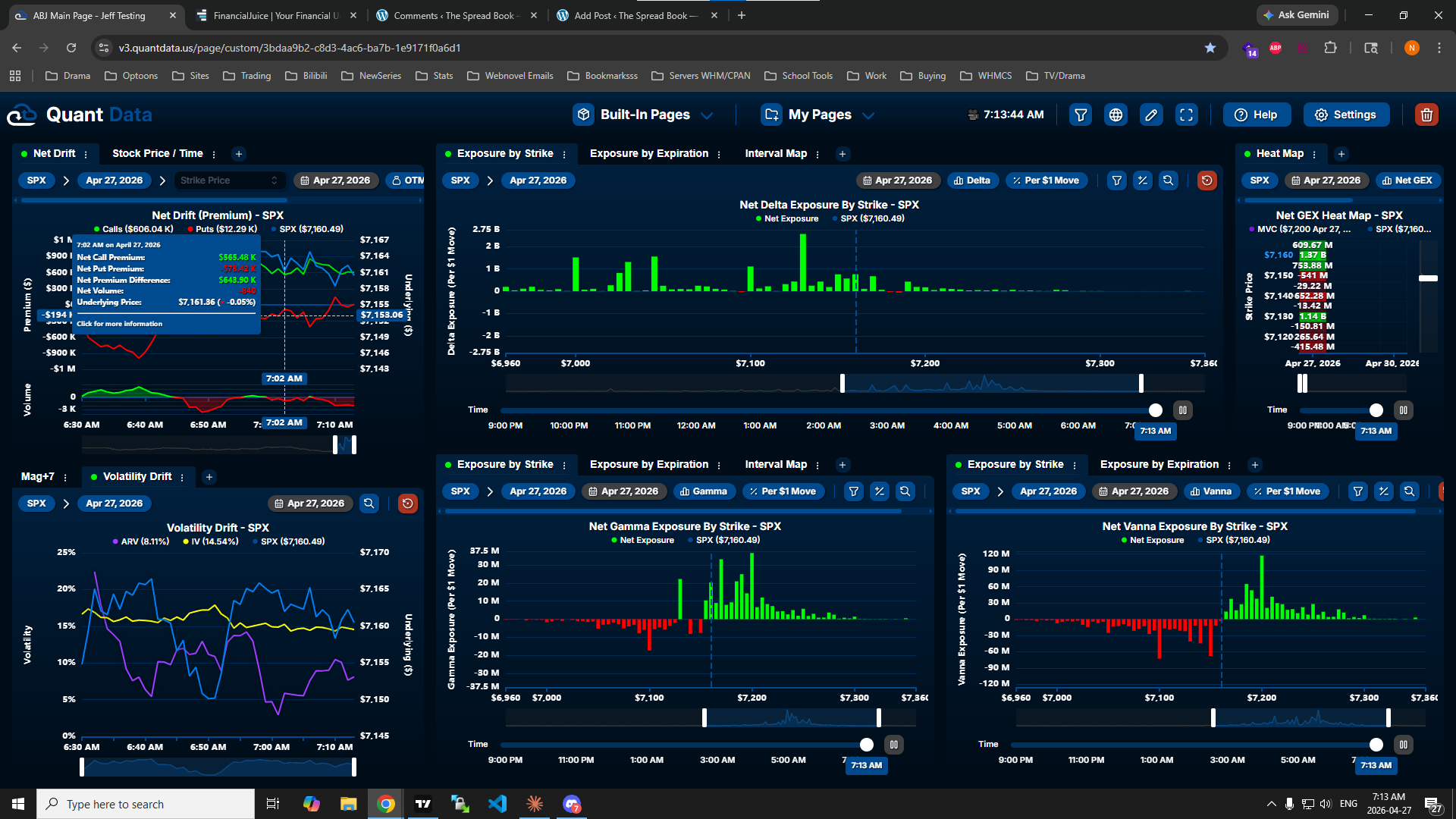Viewport: 1456px width, 819px height.
Task: Click the Delta Exposure time slider handle
Action: [x=1155, y=410]
